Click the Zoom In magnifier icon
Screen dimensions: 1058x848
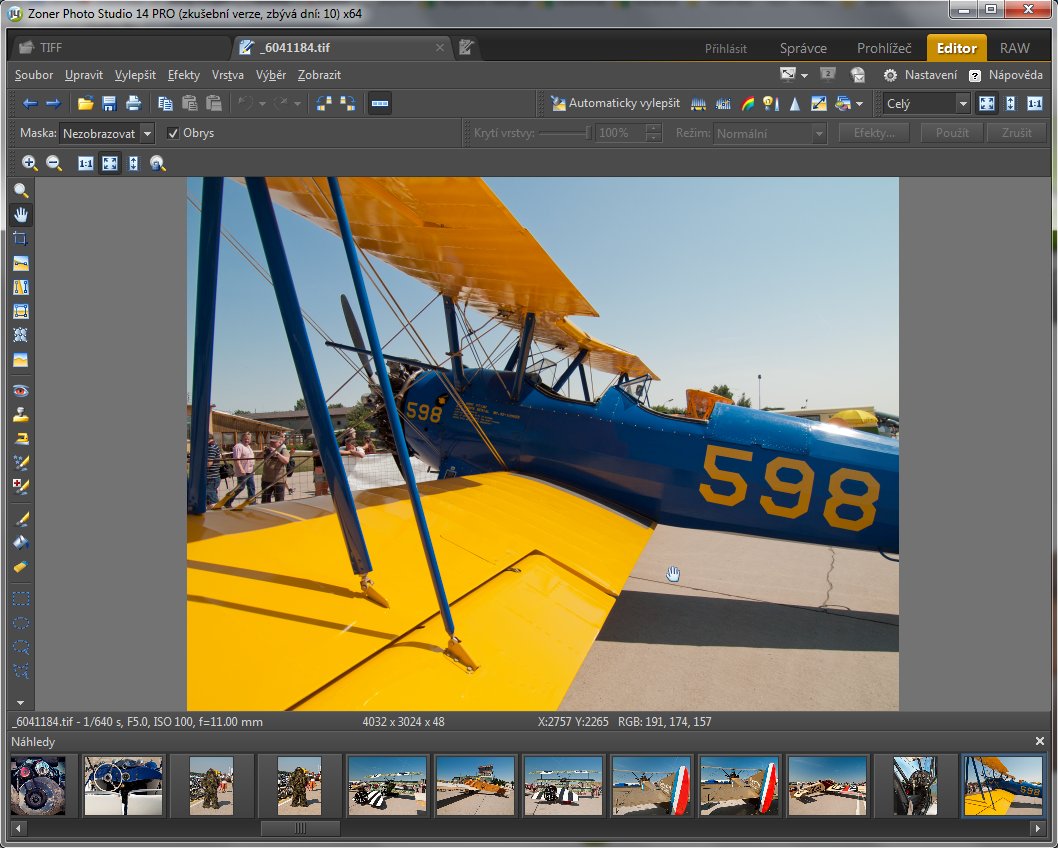tap(29, 163)
